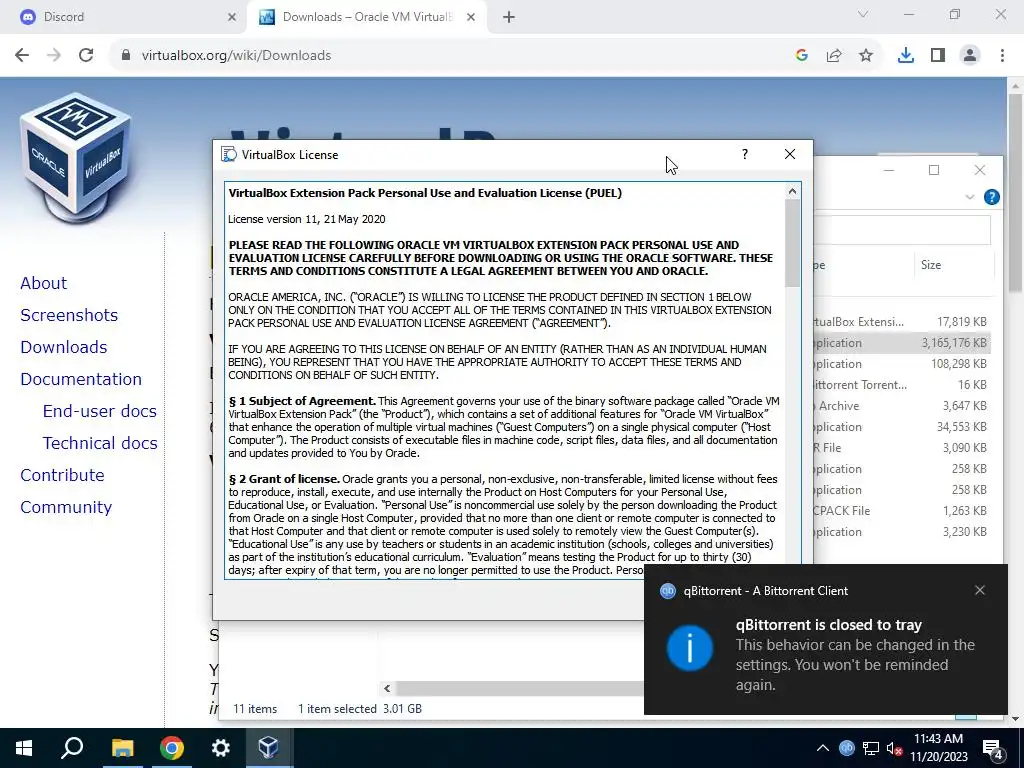Open network tray icon
The height and width of the screenshot is (768, 1024).
pos(871,748)
